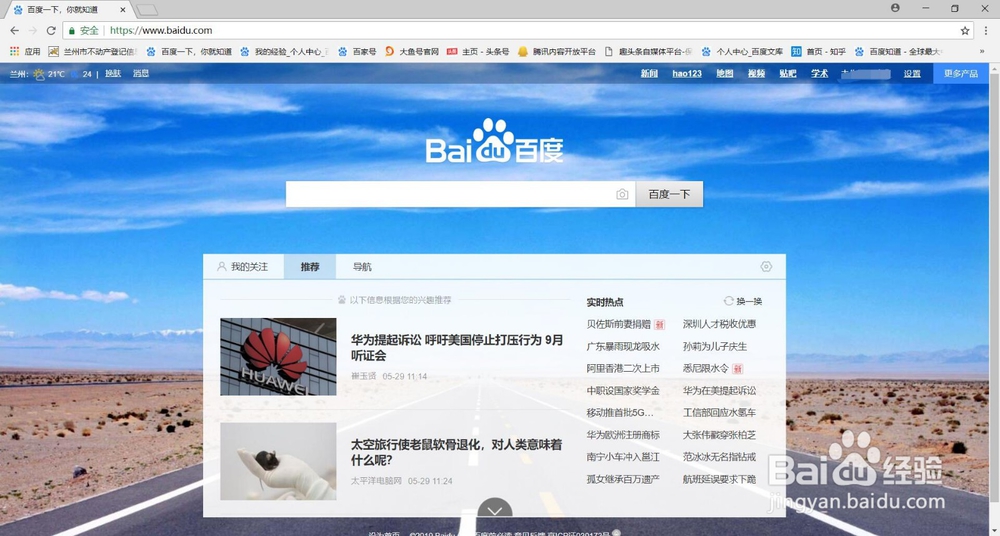
Task: Open the 腾讯内容开放平台 bookmark
Action: click(x=557, y=52)
